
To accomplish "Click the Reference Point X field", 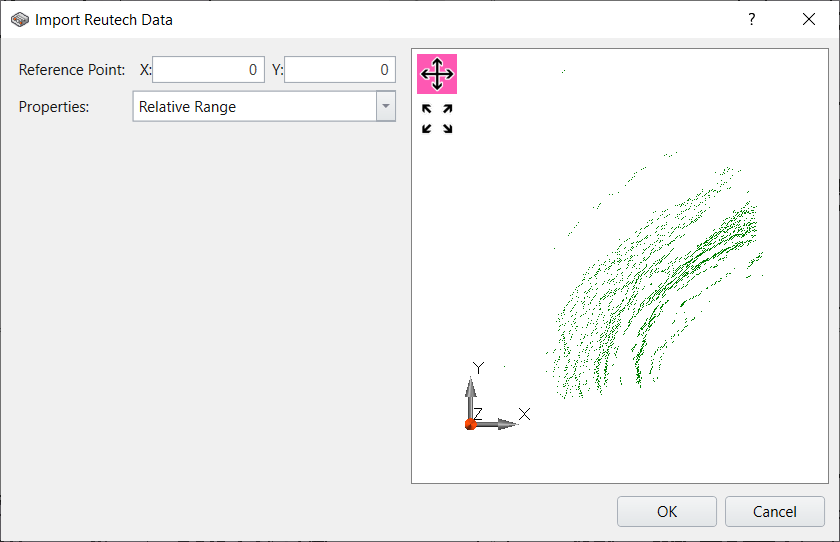I will [208, 70].
